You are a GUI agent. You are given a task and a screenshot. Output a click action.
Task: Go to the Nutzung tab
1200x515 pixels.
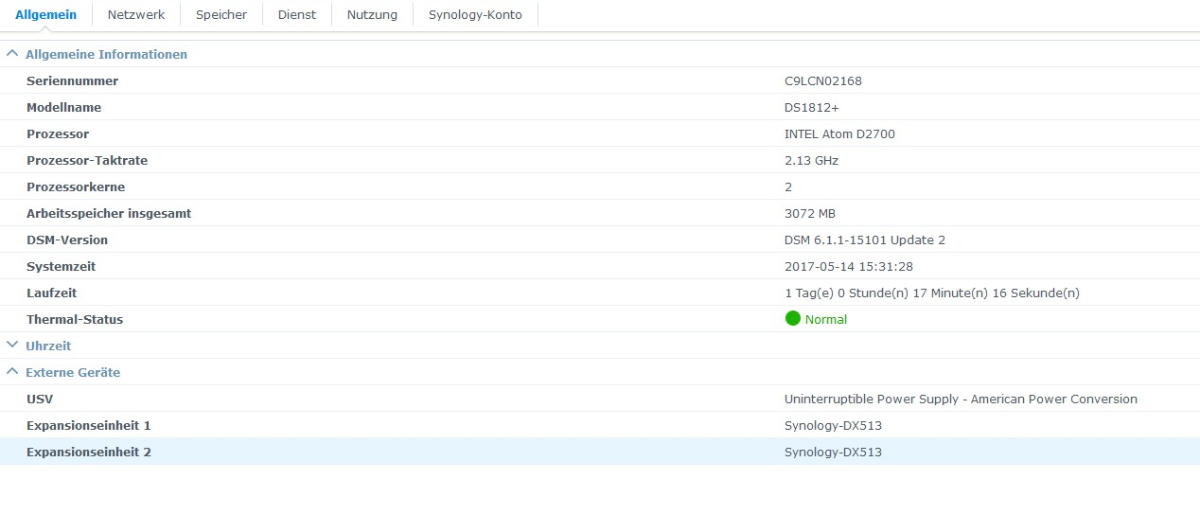[372, 15]
